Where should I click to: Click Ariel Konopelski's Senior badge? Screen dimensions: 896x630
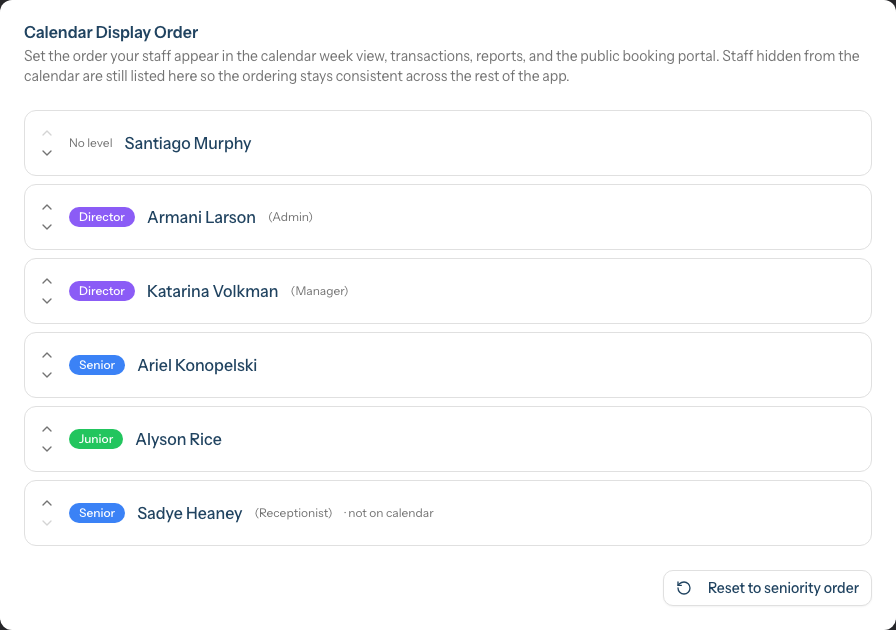97,365
